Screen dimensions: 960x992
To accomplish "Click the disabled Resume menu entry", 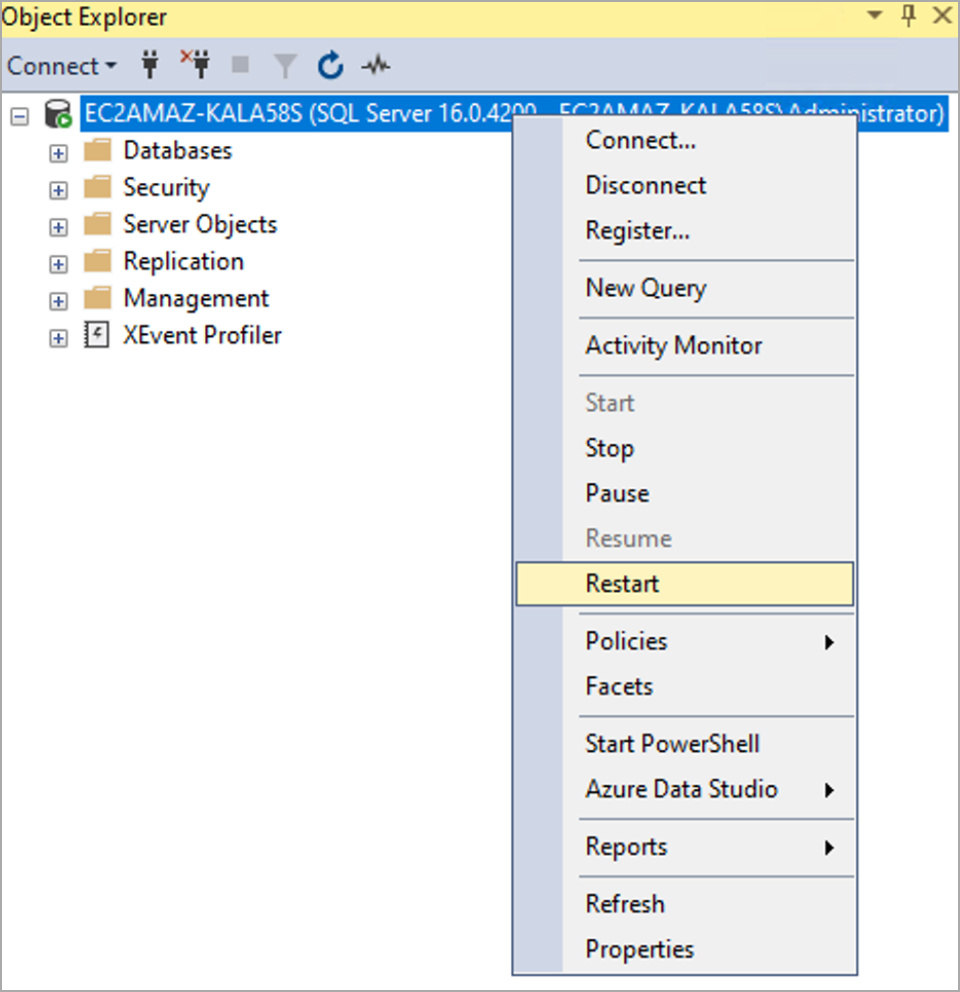I will point(685,538).
